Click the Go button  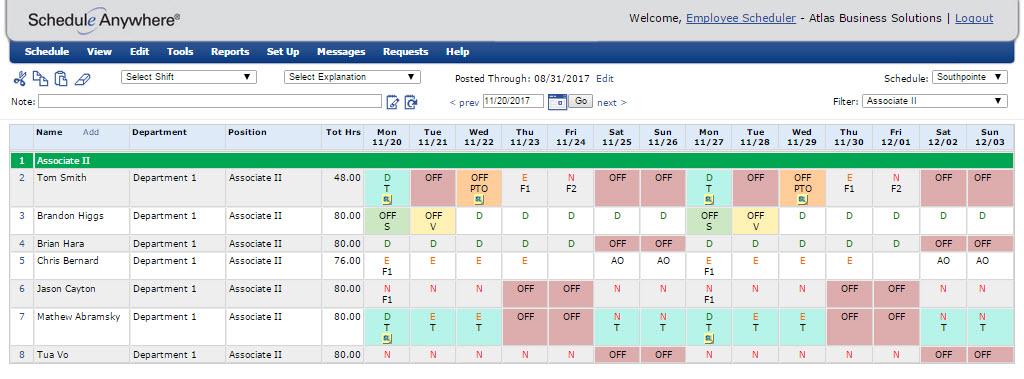click(x=581, y=101)
